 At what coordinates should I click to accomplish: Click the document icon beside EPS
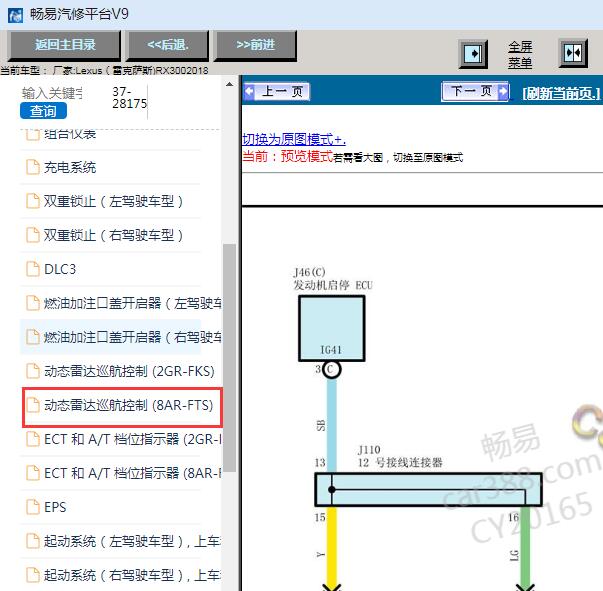coord(33,507)
